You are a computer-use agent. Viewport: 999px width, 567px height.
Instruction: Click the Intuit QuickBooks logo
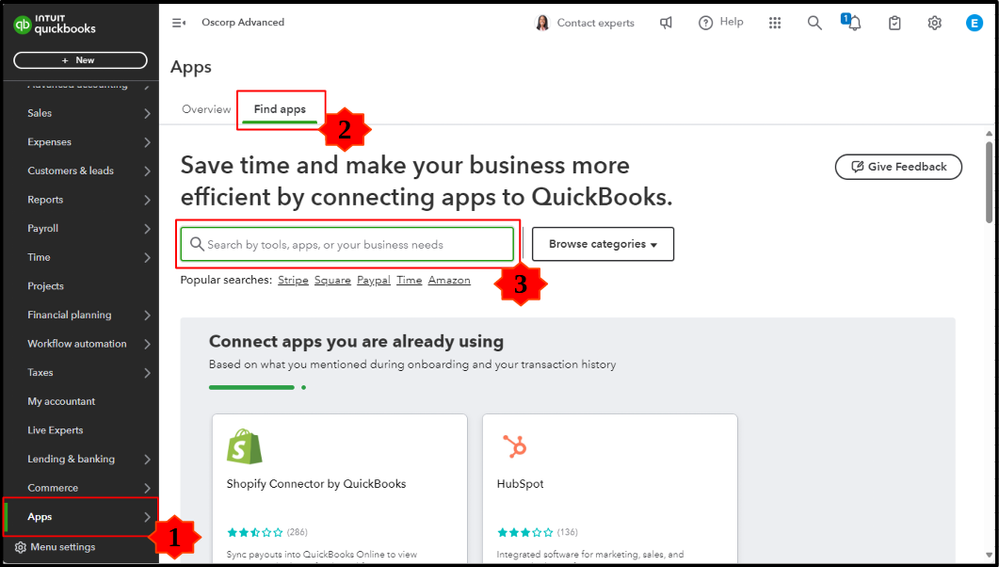pos(55,25)
